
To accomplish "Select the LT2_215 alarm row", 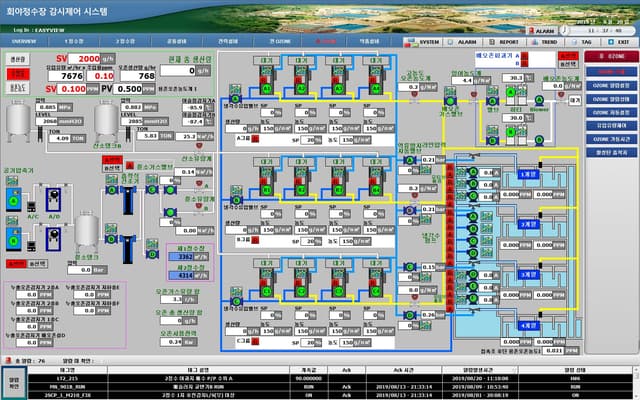I will 330,378.
